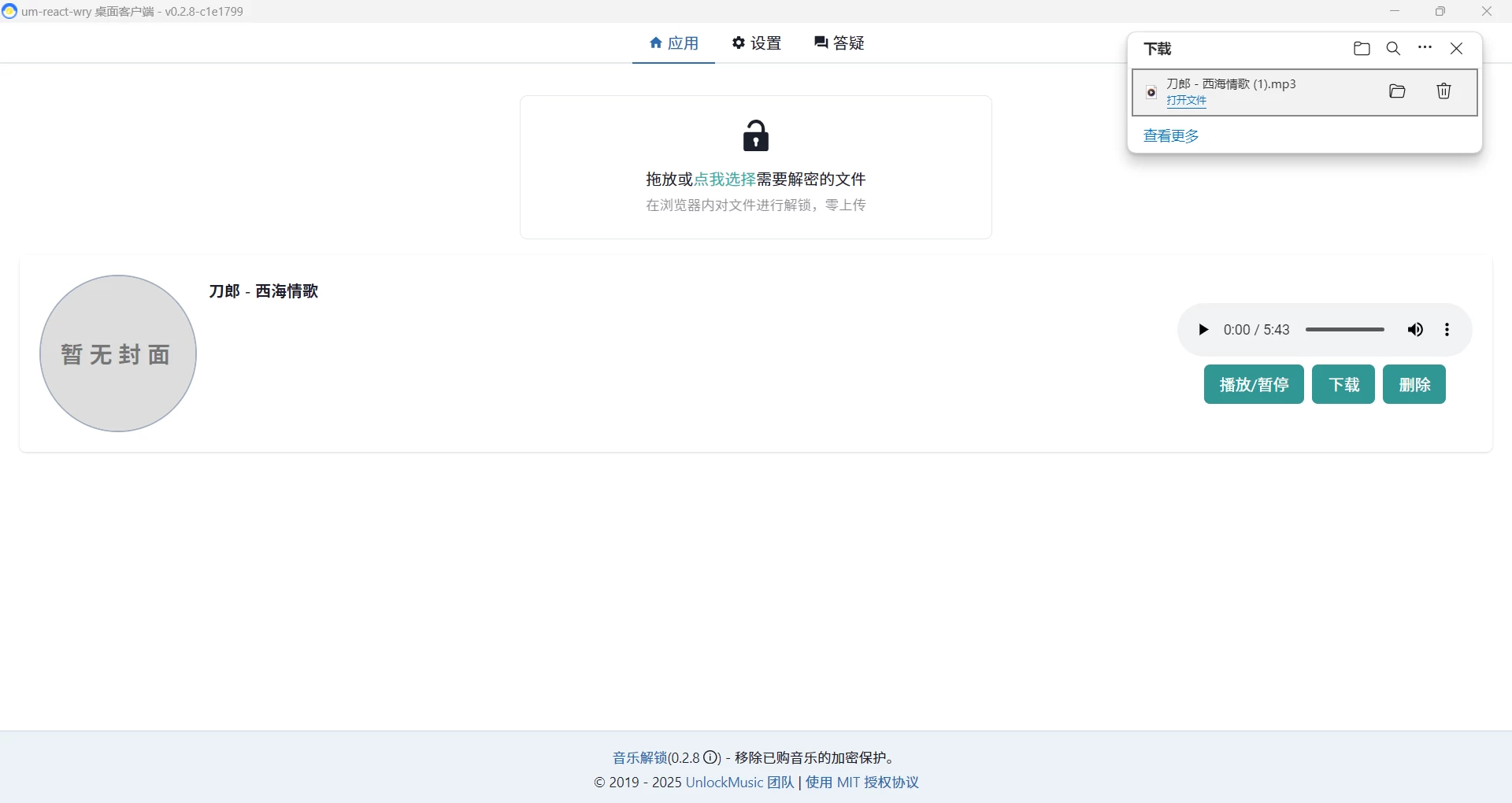Open downloads folder icon in 下载 panel header
The width and height of the screenshot is (1512, 803).
[x=1362, y=49]
